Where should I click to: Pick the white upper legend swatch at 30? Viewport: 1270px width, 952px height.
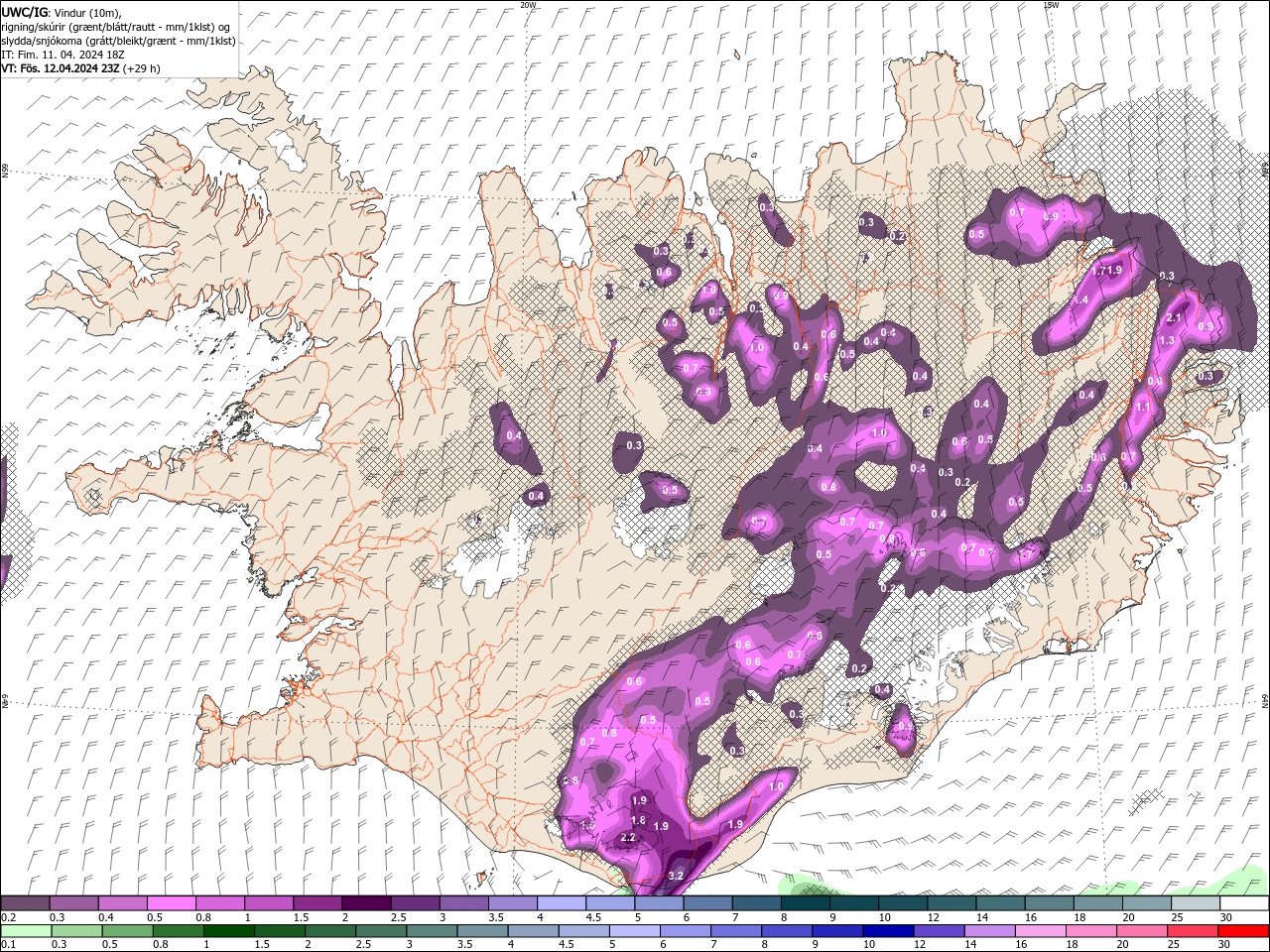1244,903
